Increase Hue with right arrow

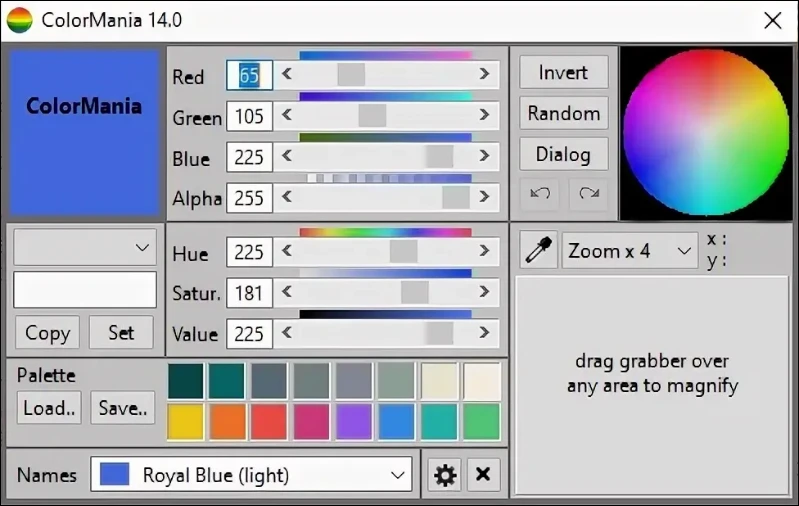pyautogui.click(x=484, y=251)
